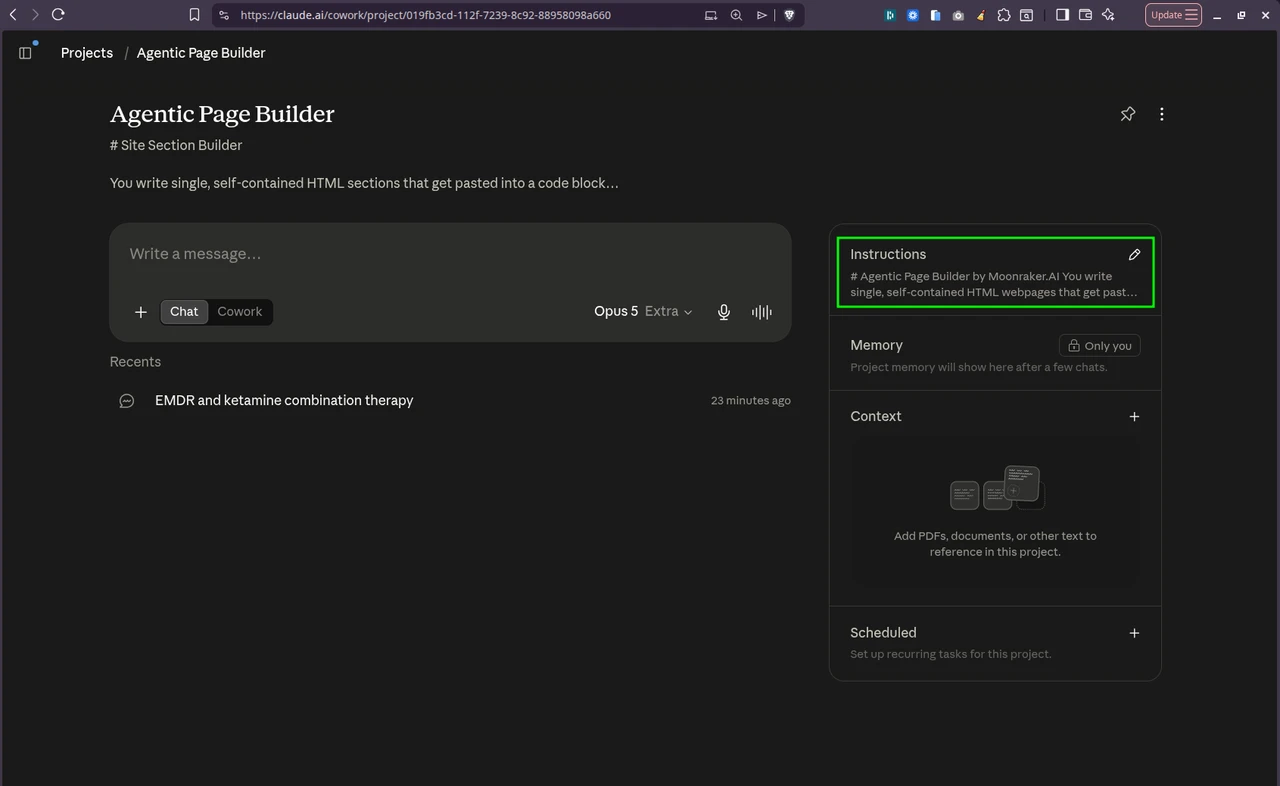
Task: Click the 'Recents' label
Action: point(135,362)
